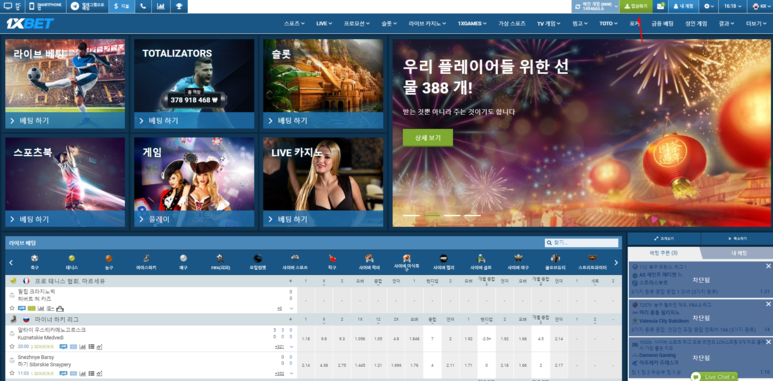
Task: Expand Kuznetskie Medvedi markets chevron
Action: 291,346
